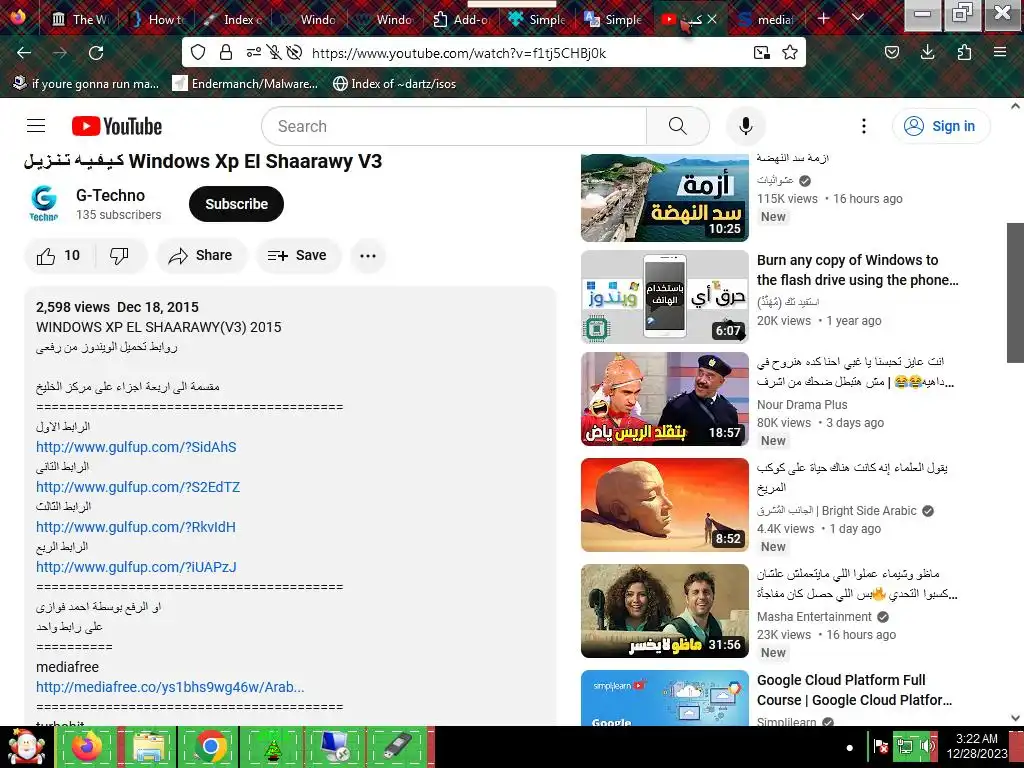Like the video with thumbs up

pyautogui.click(x=59, y=255)
